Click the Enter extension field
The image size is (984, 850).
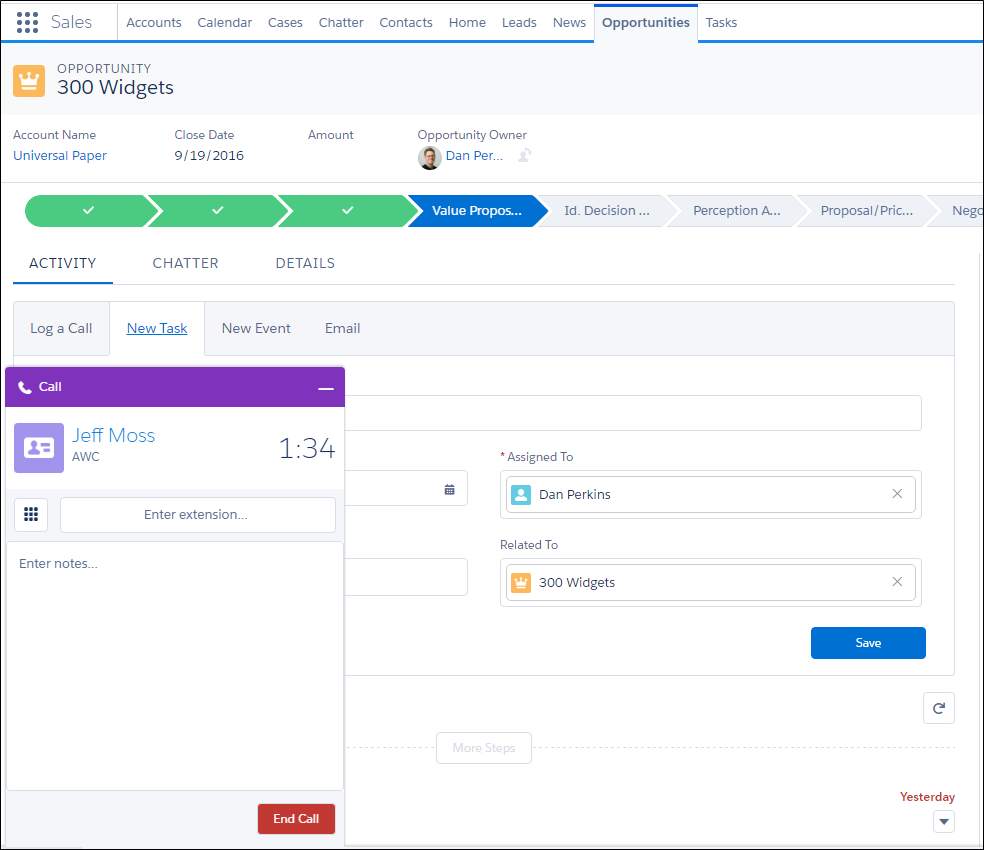click(x=197, y=514)
